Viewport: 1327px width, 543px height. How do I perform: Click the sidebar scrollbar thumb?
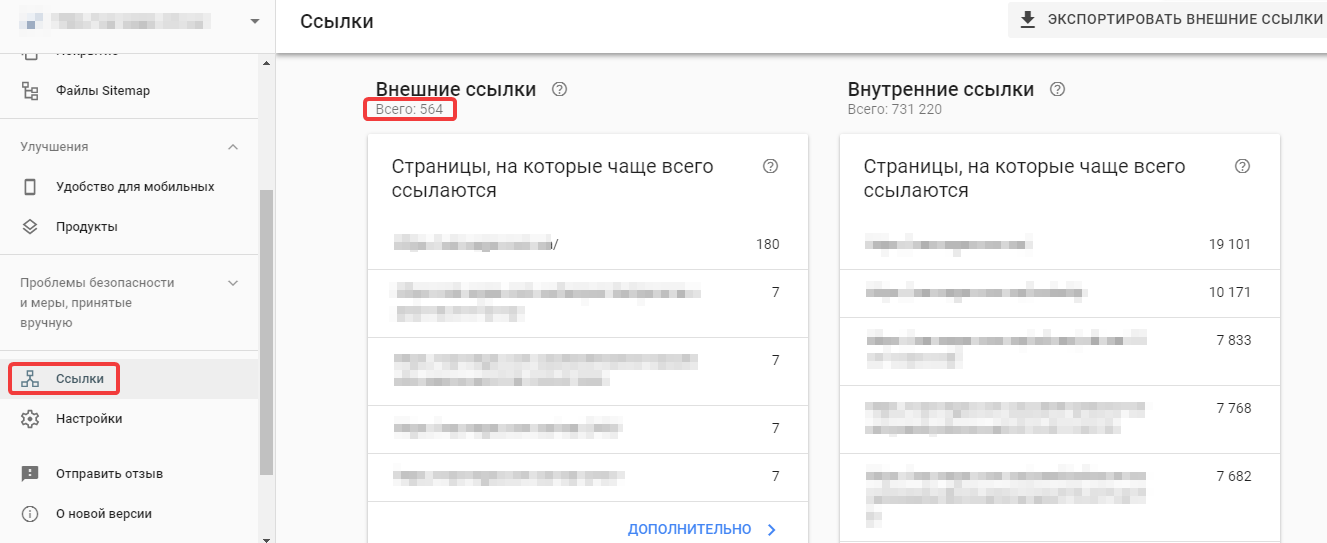266,332
